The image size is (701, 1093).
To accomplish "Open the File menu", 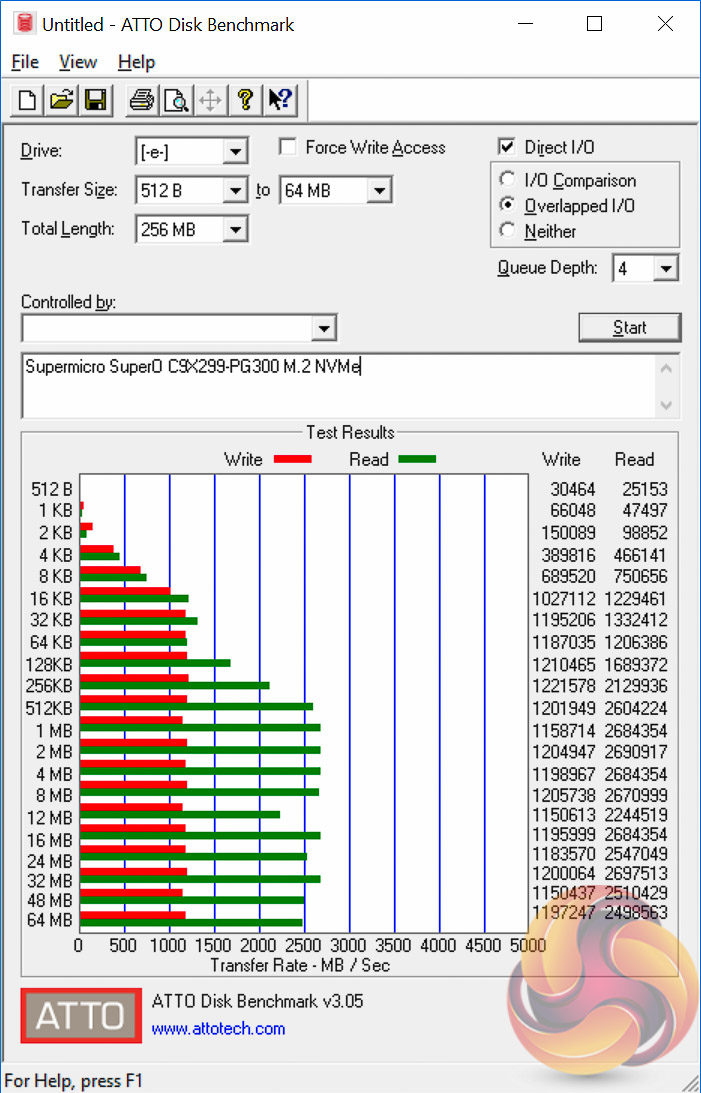I will click(25, 62).
